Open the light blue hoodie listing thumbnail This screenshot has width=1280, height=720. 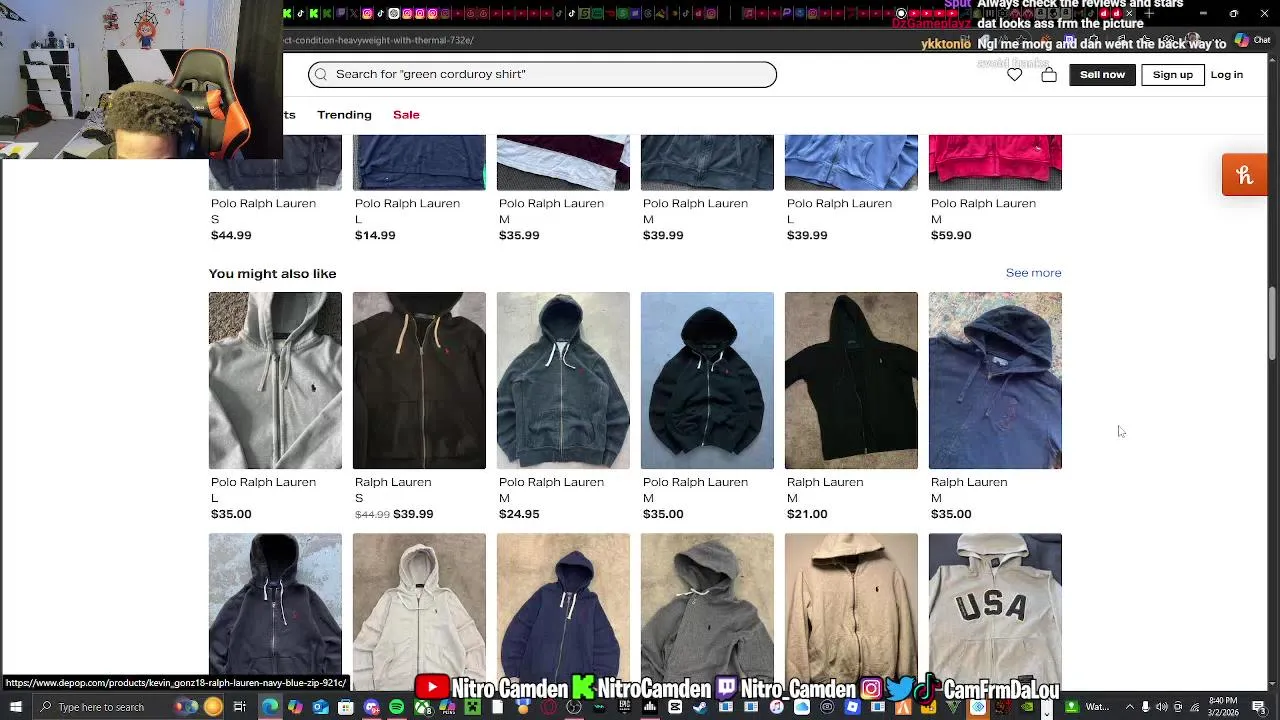[x=851, y=162]
